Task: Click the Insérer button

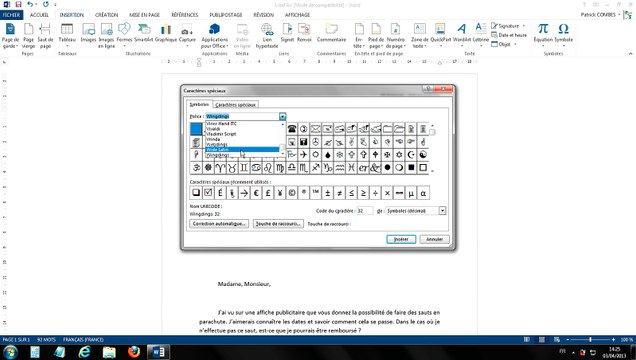Action: 401,239
